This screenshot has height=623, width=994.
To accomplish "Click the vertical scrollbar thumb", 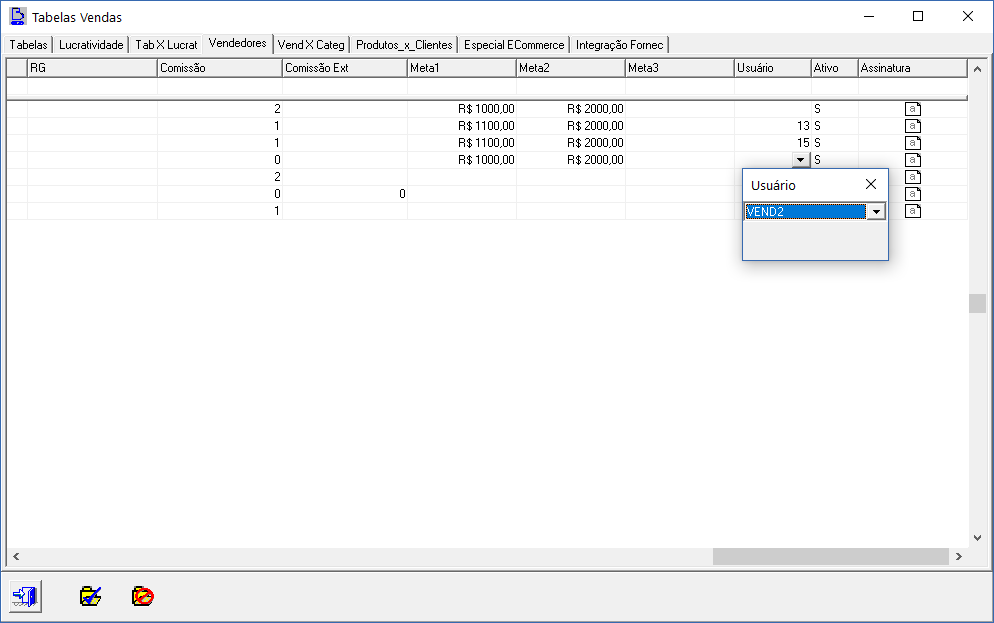I will (977, 304).
